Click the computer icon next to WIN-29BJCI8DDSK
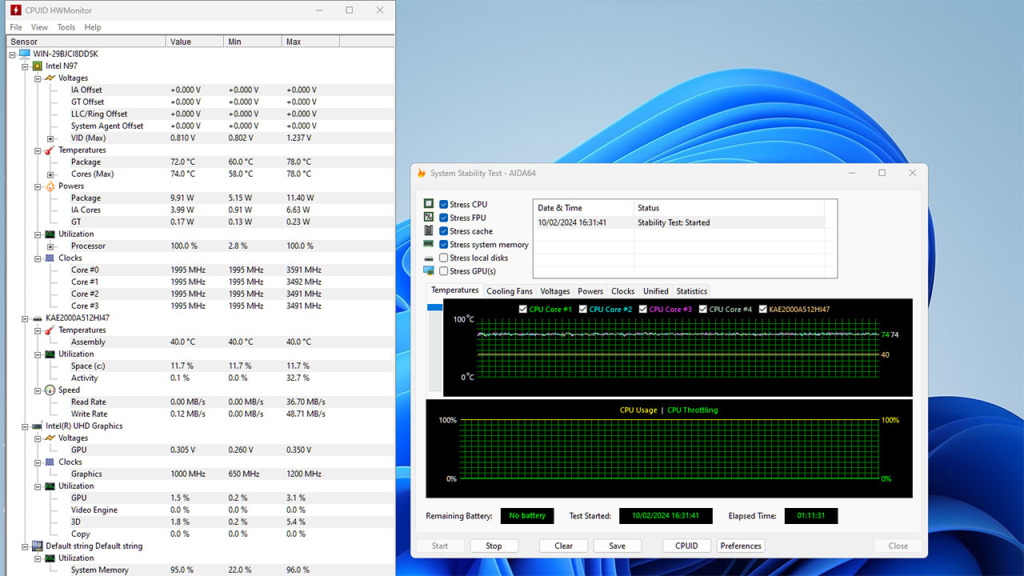1024x576 pixels. coord(25,54)
